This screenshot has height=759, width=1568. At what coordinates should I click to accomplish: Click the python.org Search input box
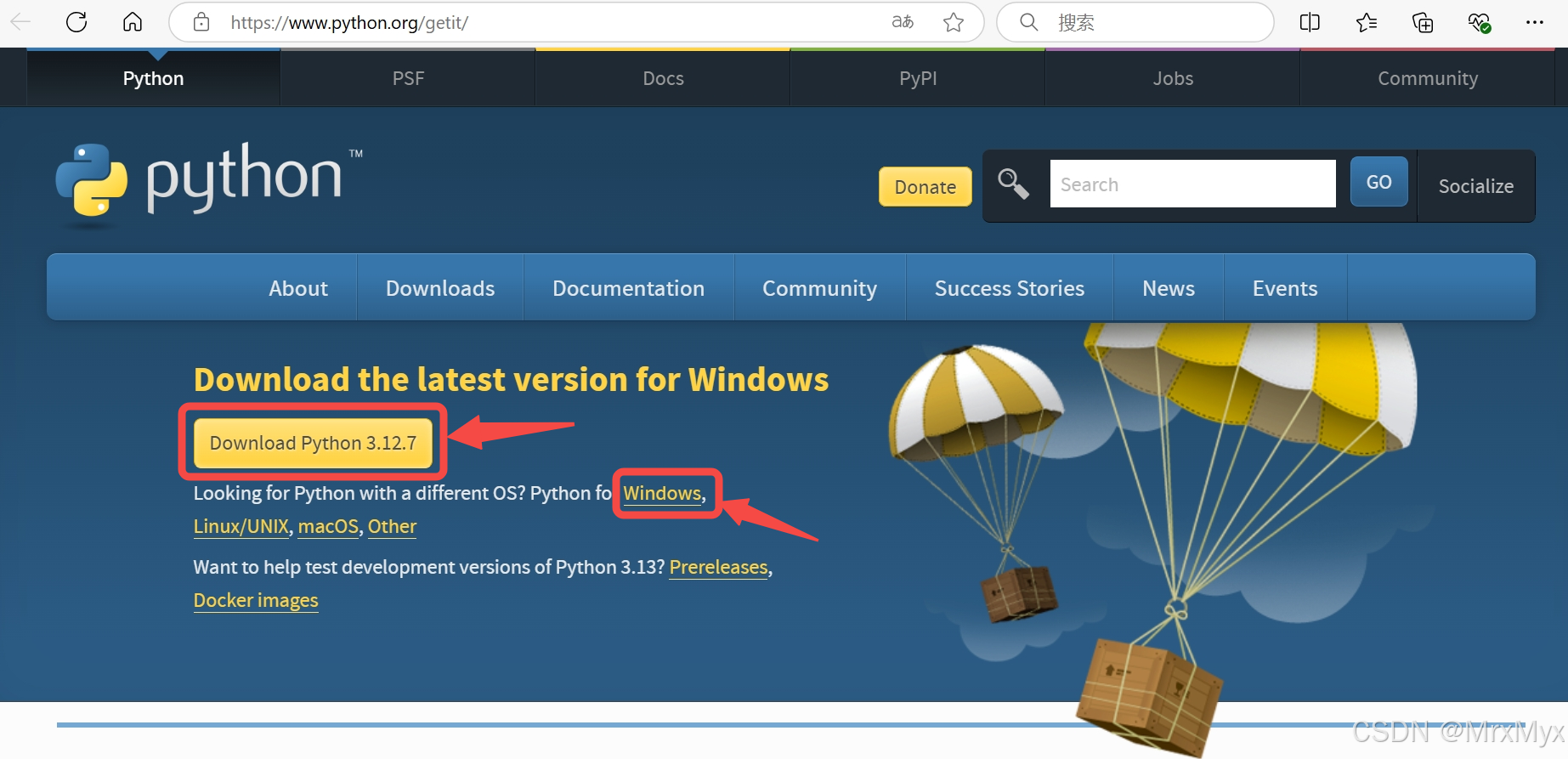tap(1192, 184)
